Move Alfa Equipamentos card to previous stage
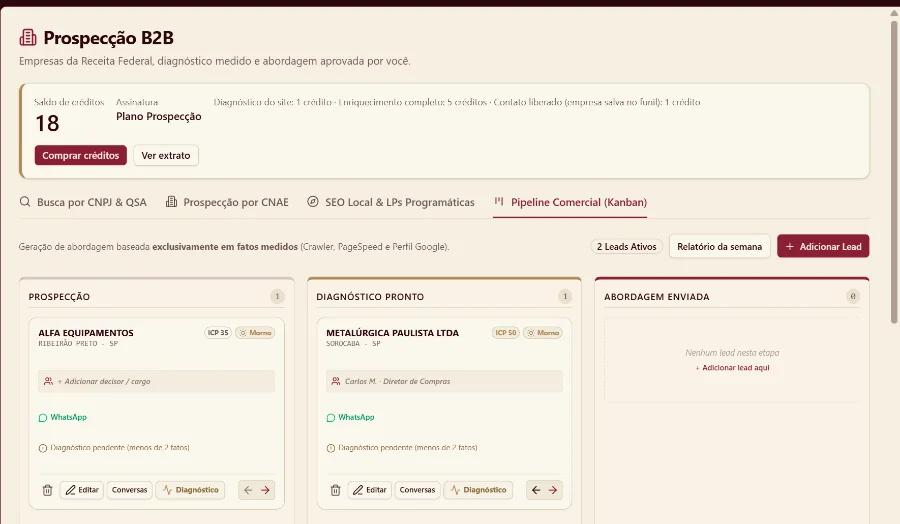The width and height of the screenshot is (900, 524). [x=248, y=490]
